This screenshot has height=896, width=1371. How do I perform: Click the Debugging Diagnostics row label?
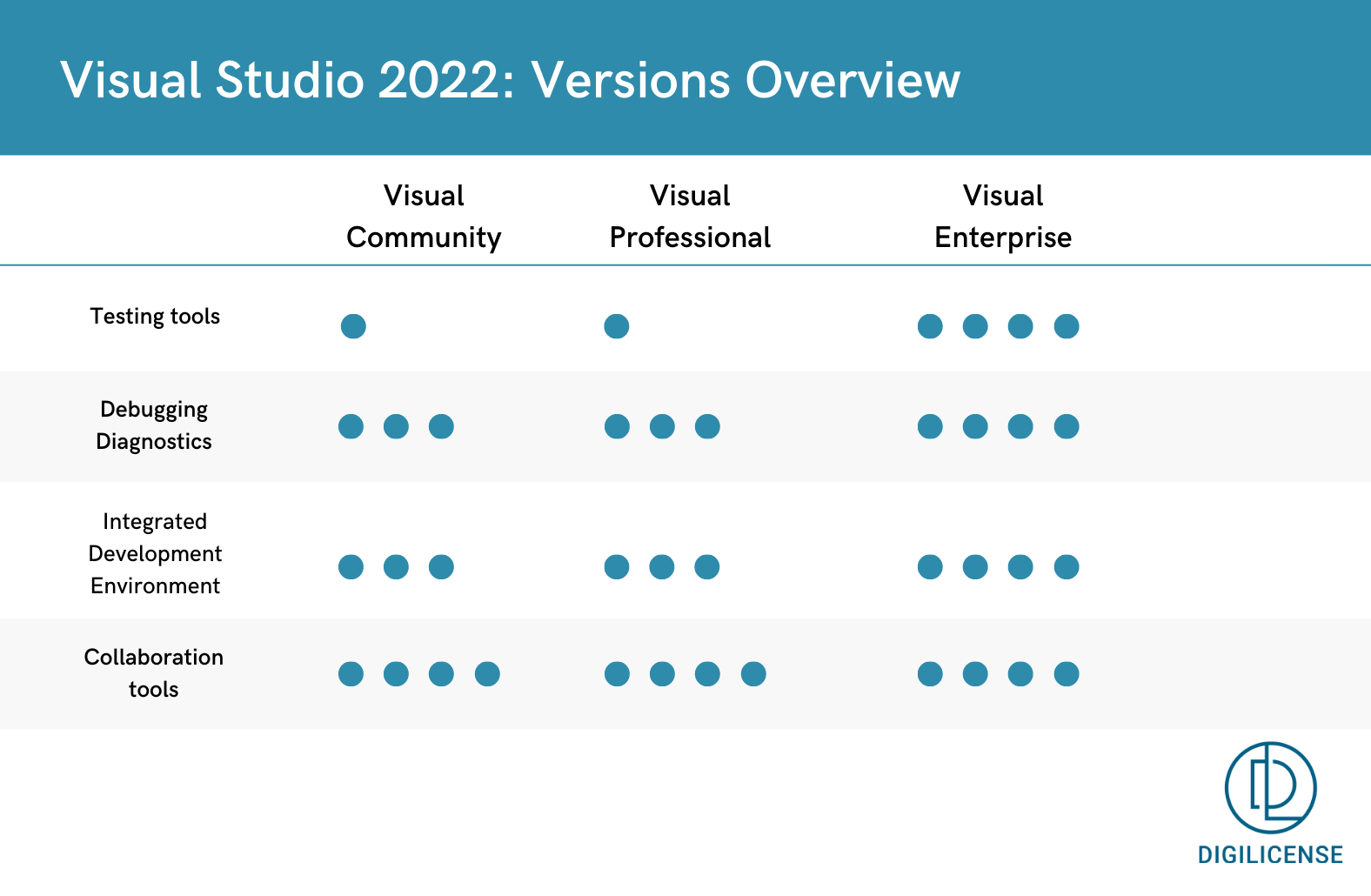[154, 425]
